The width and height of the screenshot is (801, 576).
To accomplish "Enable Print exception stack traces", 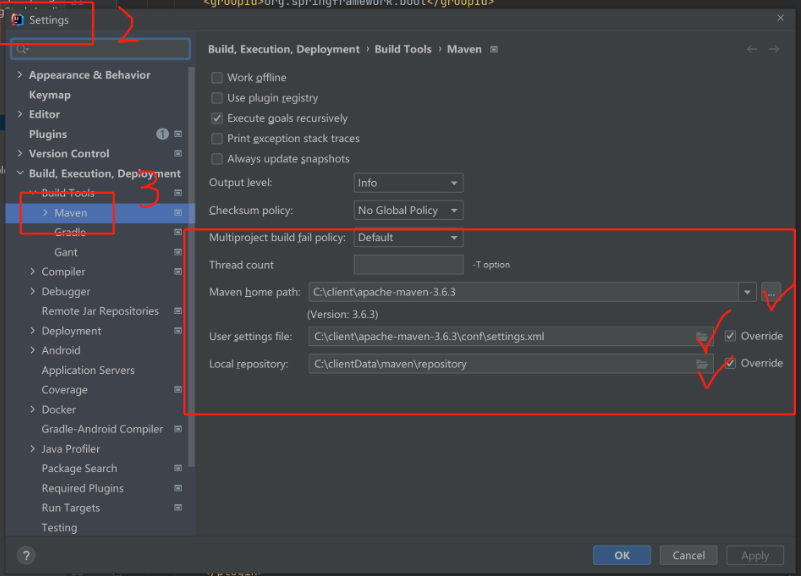I will pos(217,139).
